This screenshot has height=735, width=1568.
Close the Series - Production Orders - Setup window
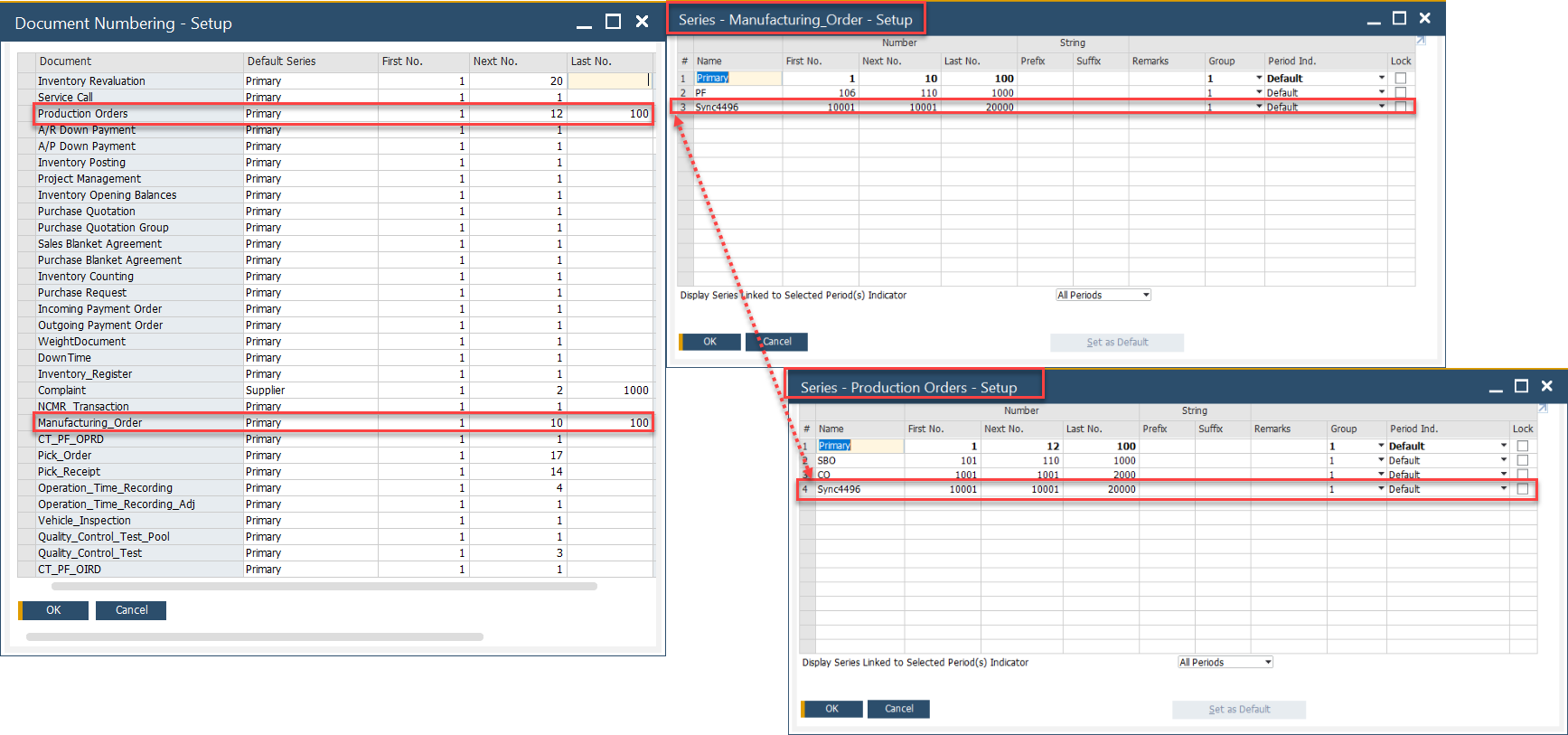pos(1546,386)
